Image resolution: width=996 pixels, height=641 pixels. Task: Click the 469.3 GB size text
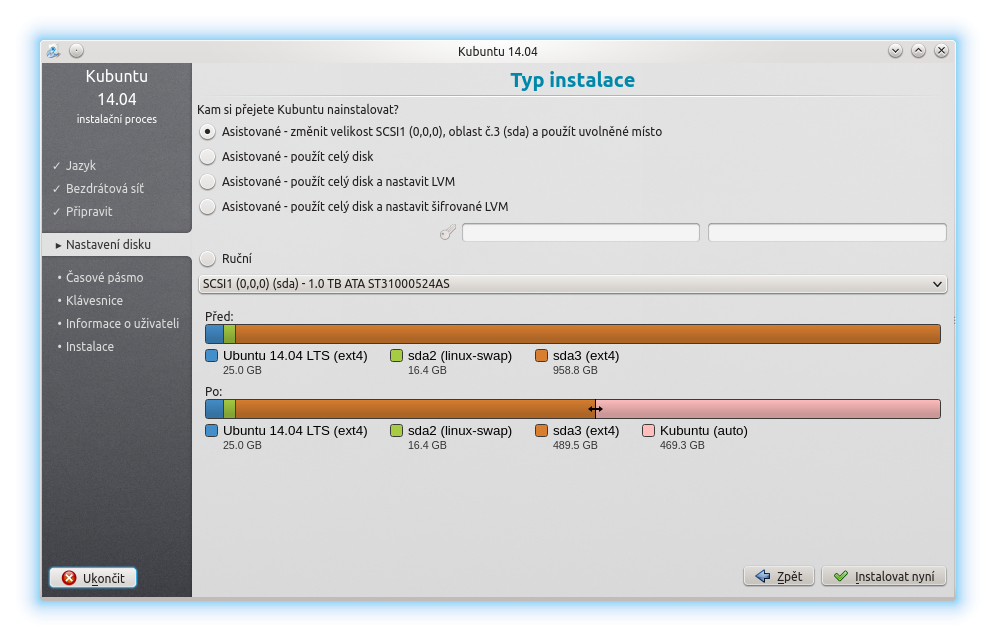point(682,445)
